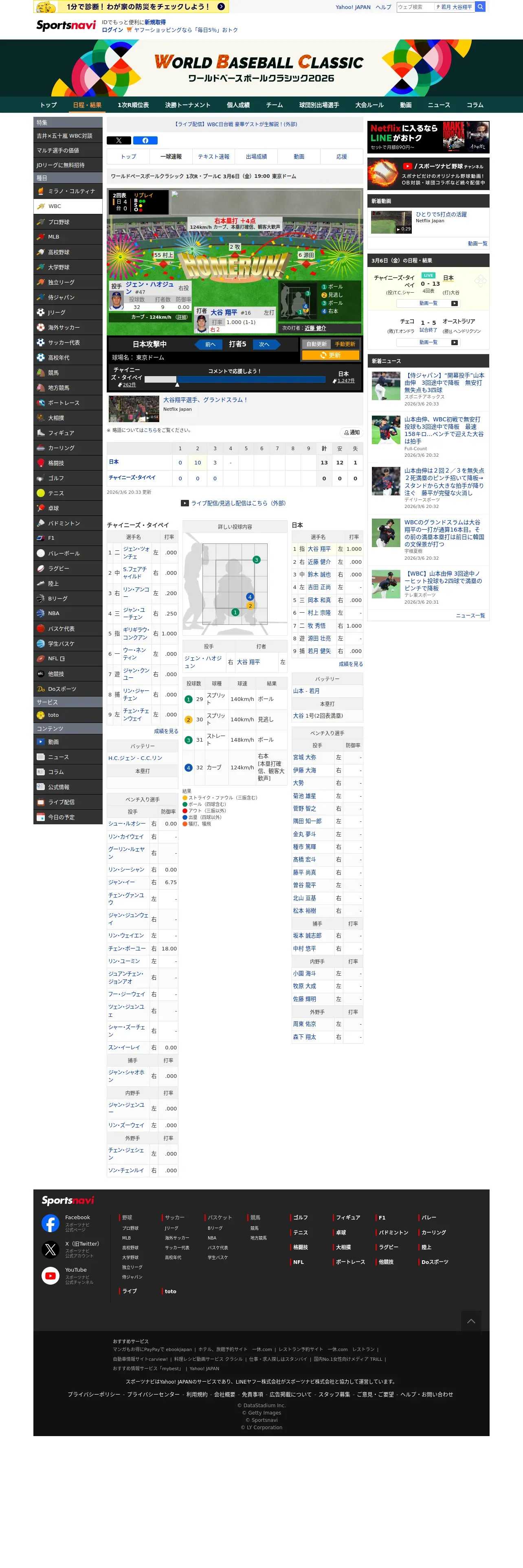This screenshot has width=523, height=1568.
Task: Open ラグビー sidebar category
Action: pyautogui.click(x=68, y=569)
